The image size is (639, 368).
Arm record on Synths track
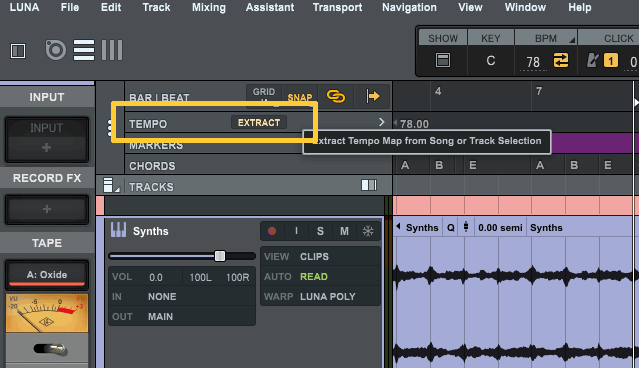272,231
